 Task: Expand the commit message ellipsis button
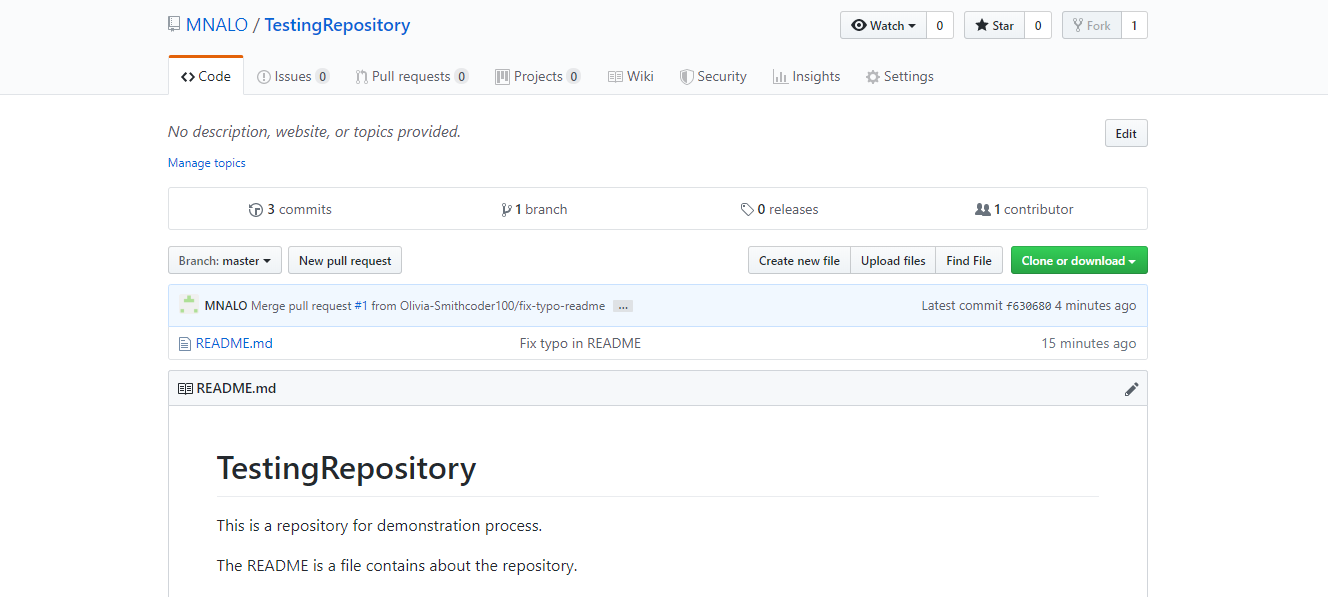[623, 306]
